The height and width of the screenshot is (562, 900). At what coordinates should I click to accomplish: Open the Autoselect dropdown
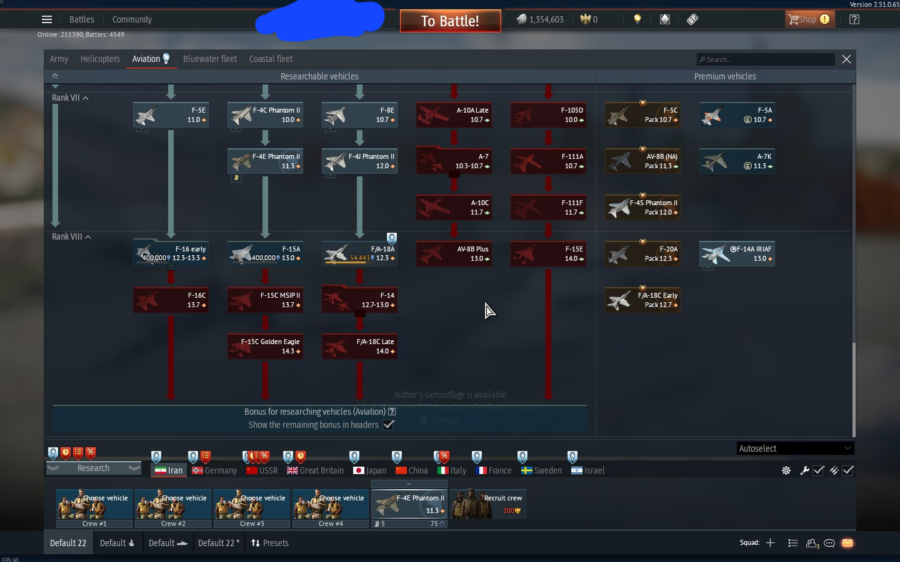(x=795, y=448)
